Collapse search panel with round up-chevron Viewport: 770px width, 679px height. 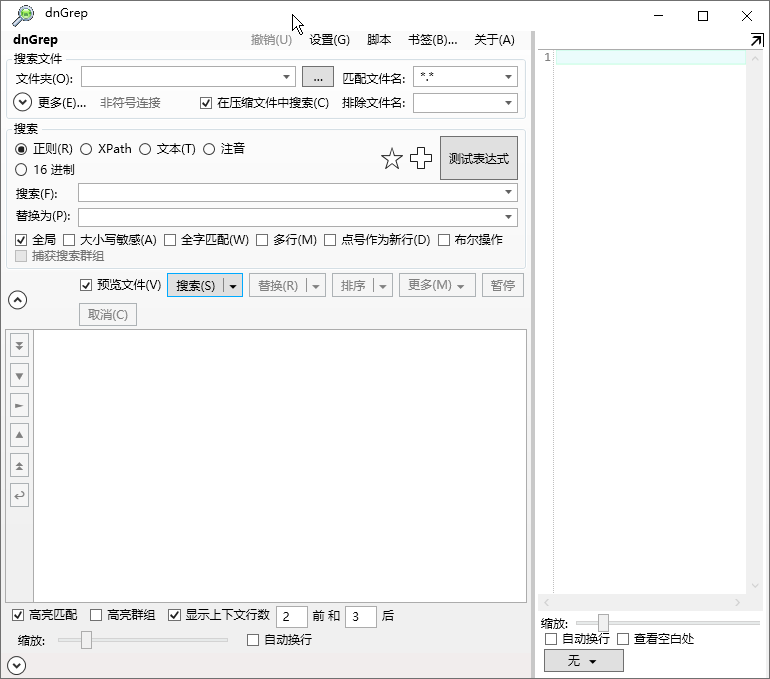17,299
